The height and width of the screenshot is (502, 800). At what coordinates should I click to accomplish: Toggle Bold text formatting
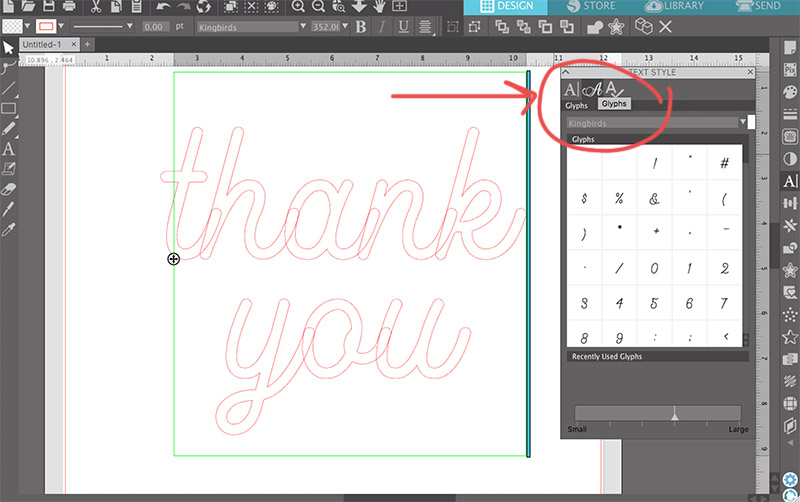[361, 27]
